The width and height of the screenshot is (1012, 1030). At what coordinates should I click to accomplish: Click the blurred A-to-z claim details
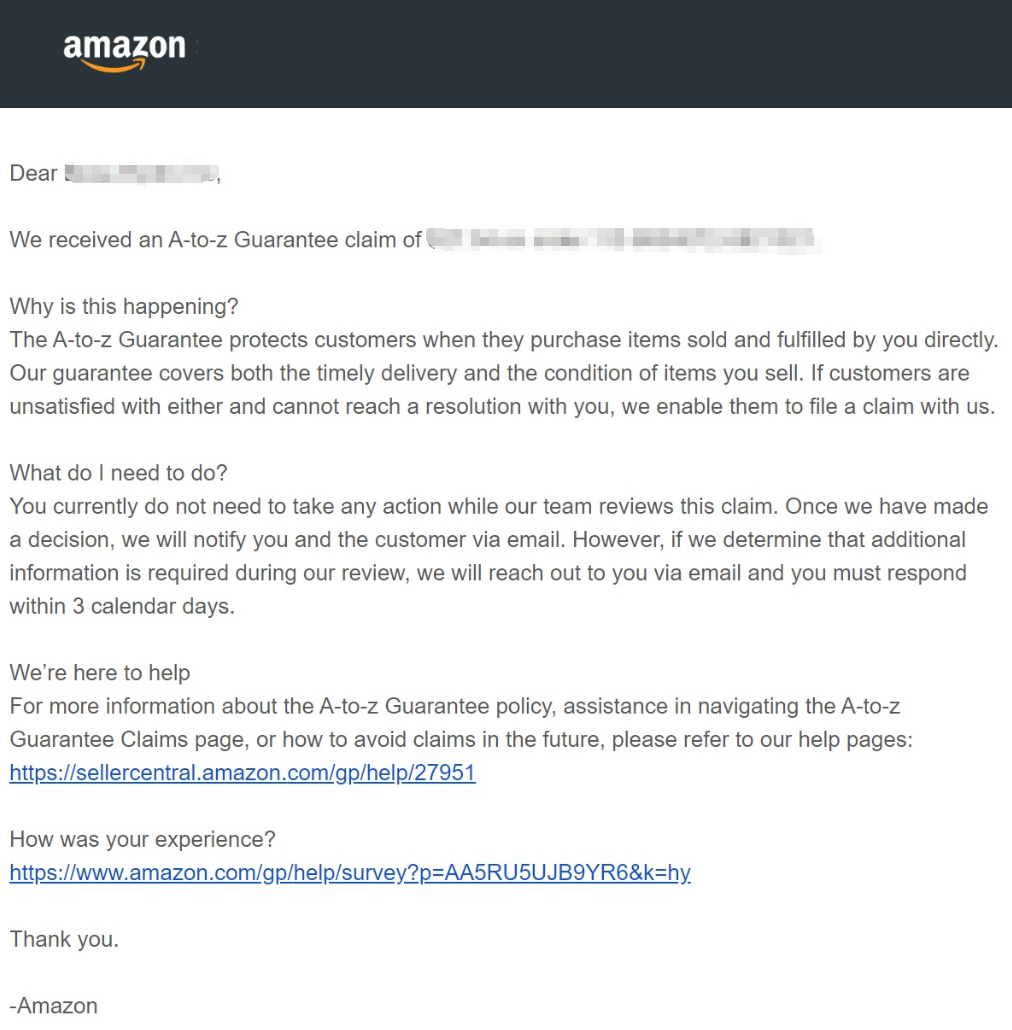tap(620, 240)
